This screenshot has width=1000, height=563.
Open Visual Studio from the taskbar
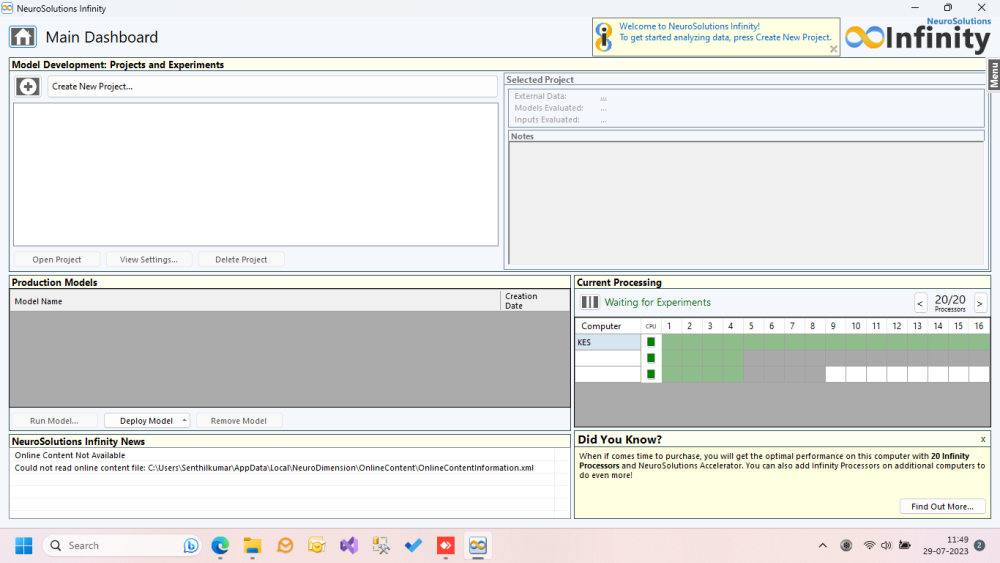pos(348,545)
